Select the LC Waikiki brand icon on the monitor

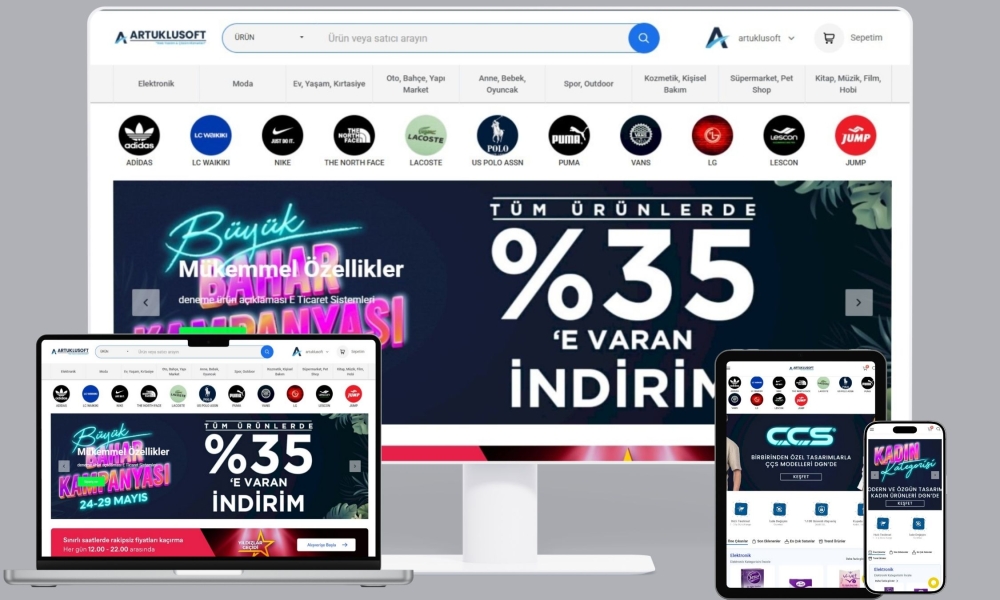[210, 135]
